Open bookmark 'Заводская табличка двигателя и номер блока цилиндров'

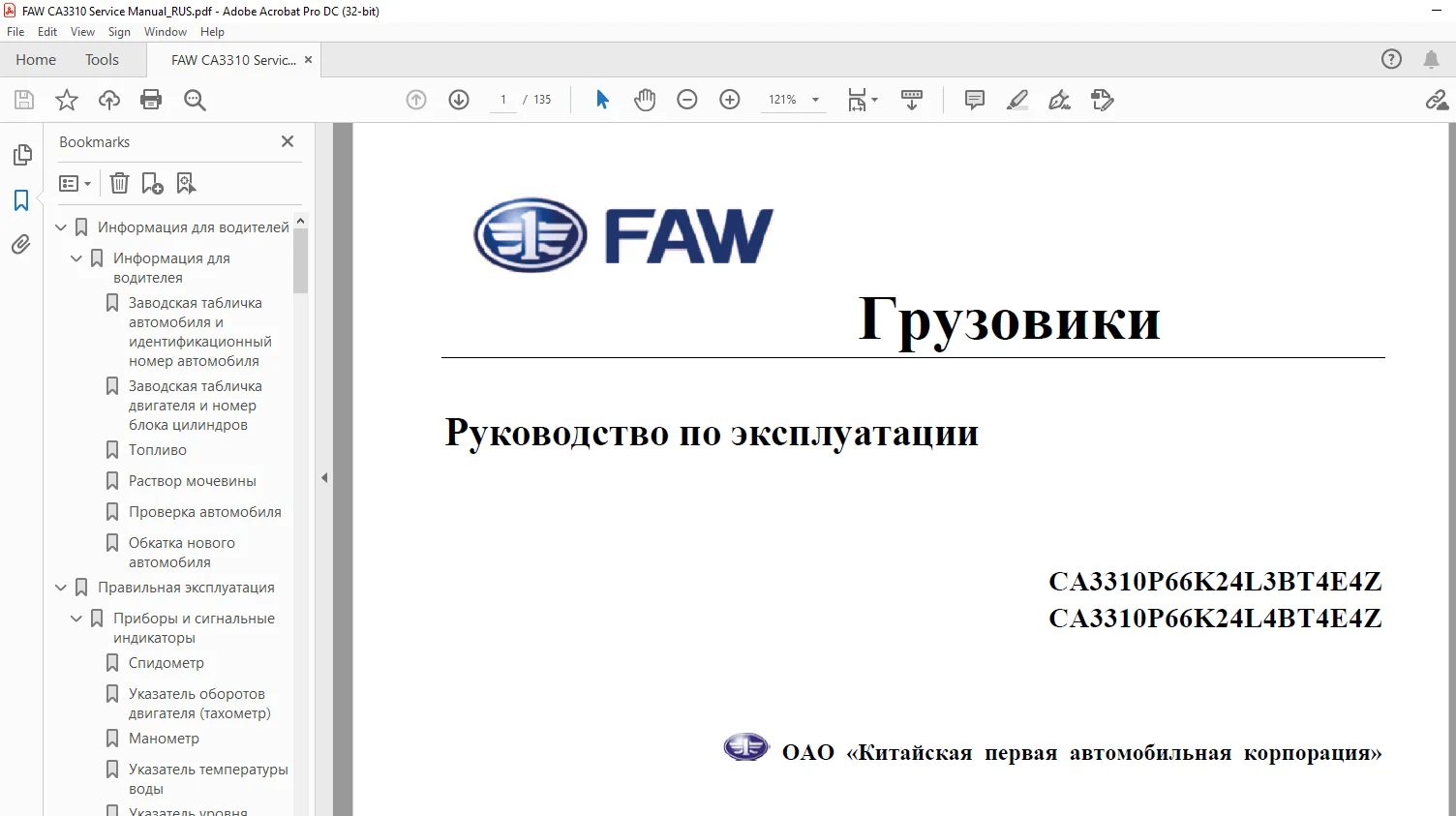click(x=196, y=406)
